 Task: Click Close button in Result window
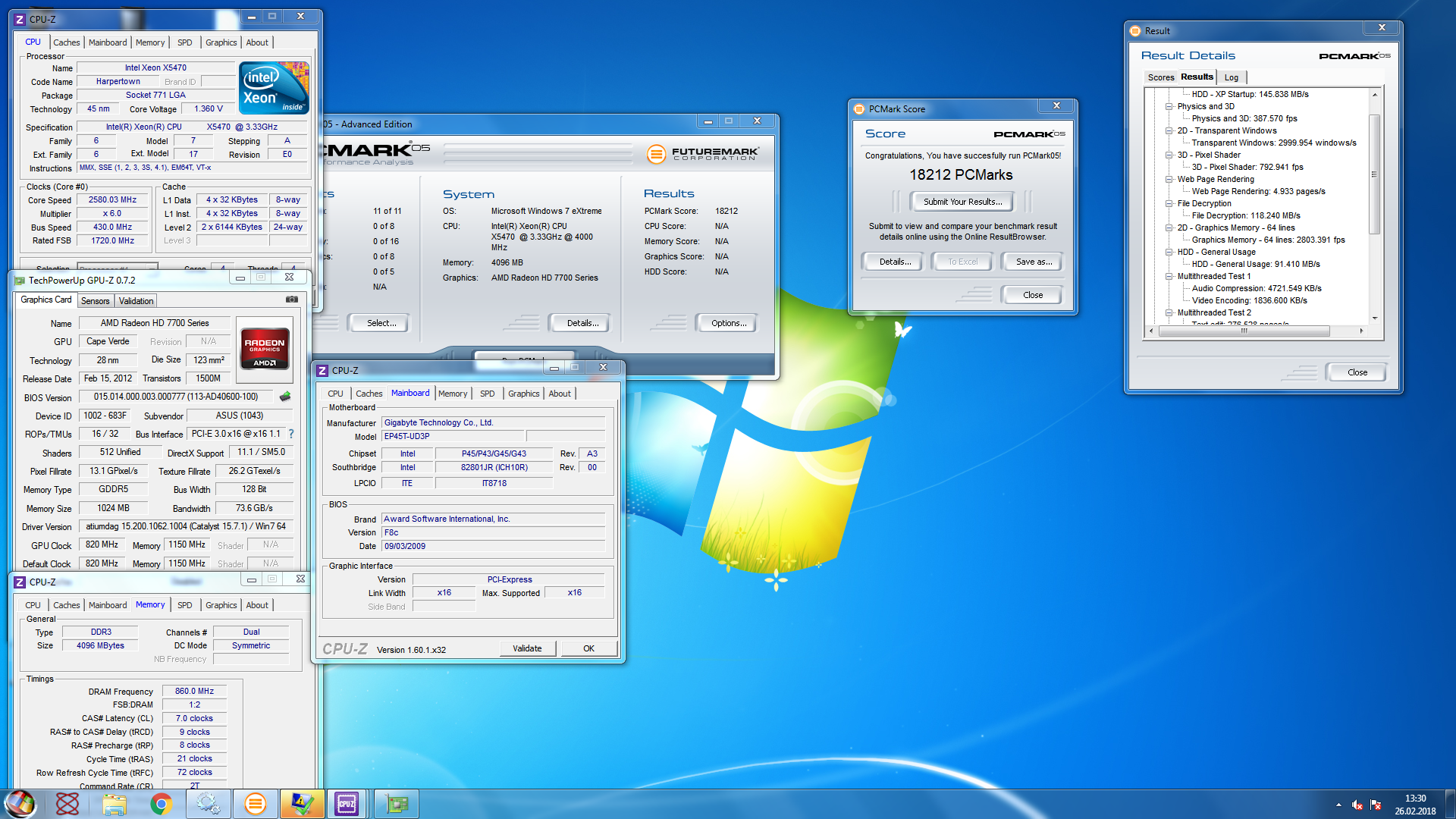[x=1357, y=372]
